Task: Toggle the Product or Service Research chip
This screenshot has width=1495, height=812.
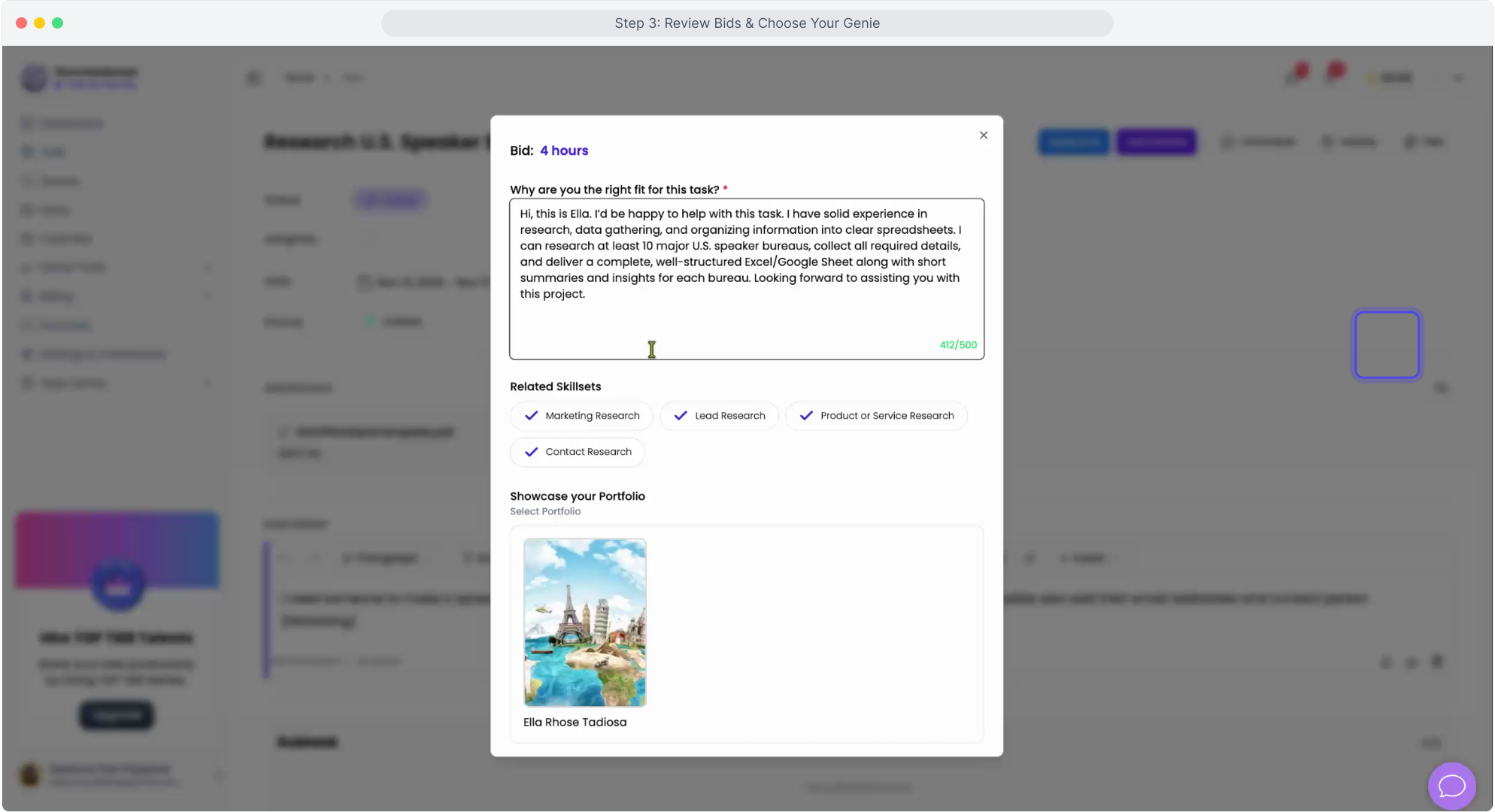Action: point(876,416)
